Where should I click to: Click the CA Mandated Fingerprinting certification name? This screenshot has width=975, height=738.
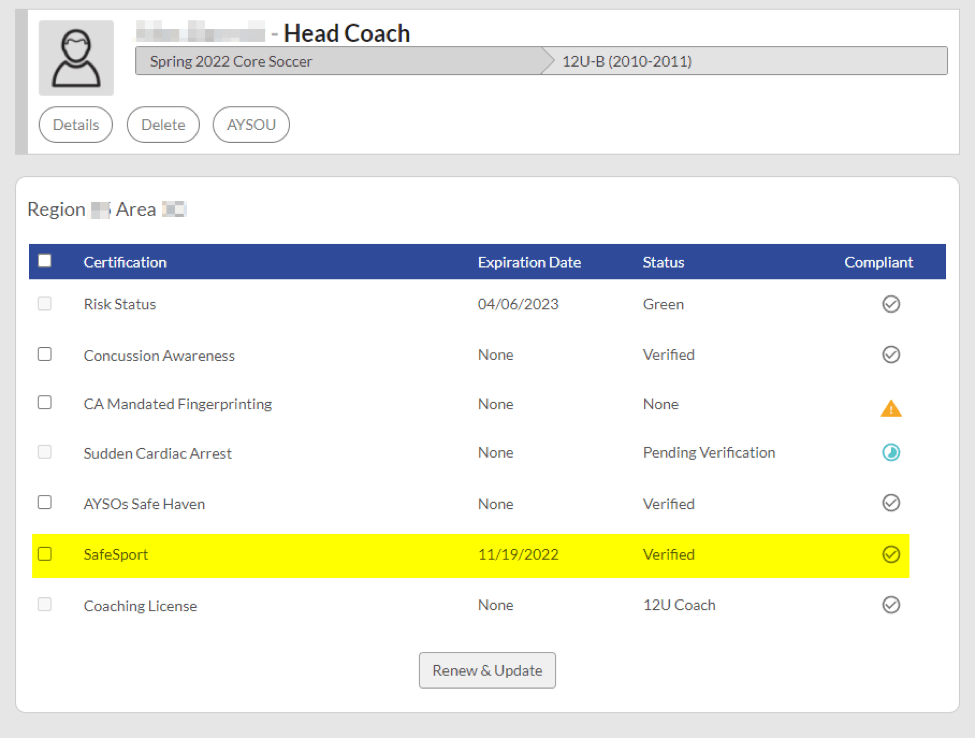(178, 404)
